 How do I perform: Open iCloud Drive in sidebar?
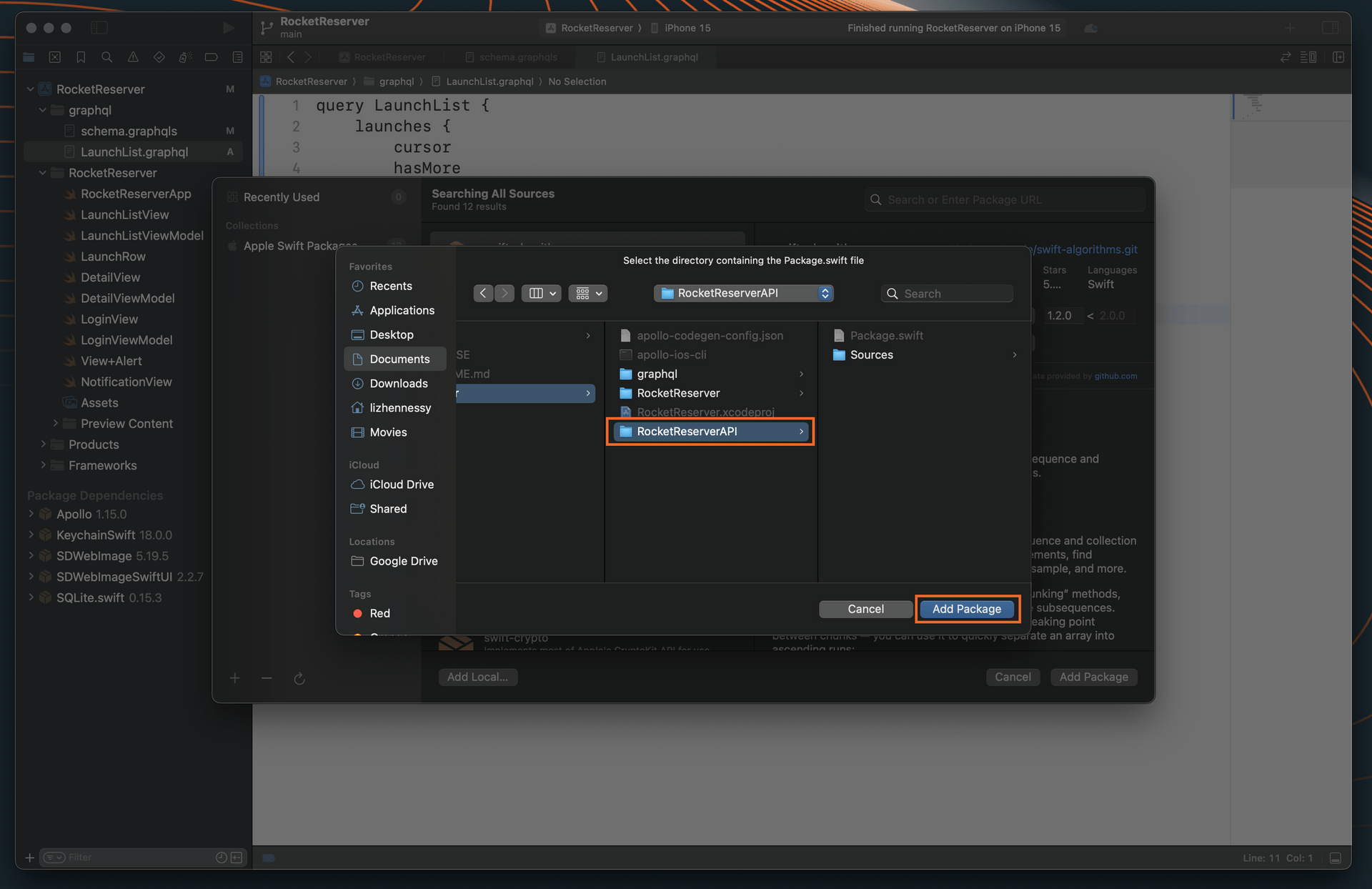pyautogui.click(x=401, y=485)
